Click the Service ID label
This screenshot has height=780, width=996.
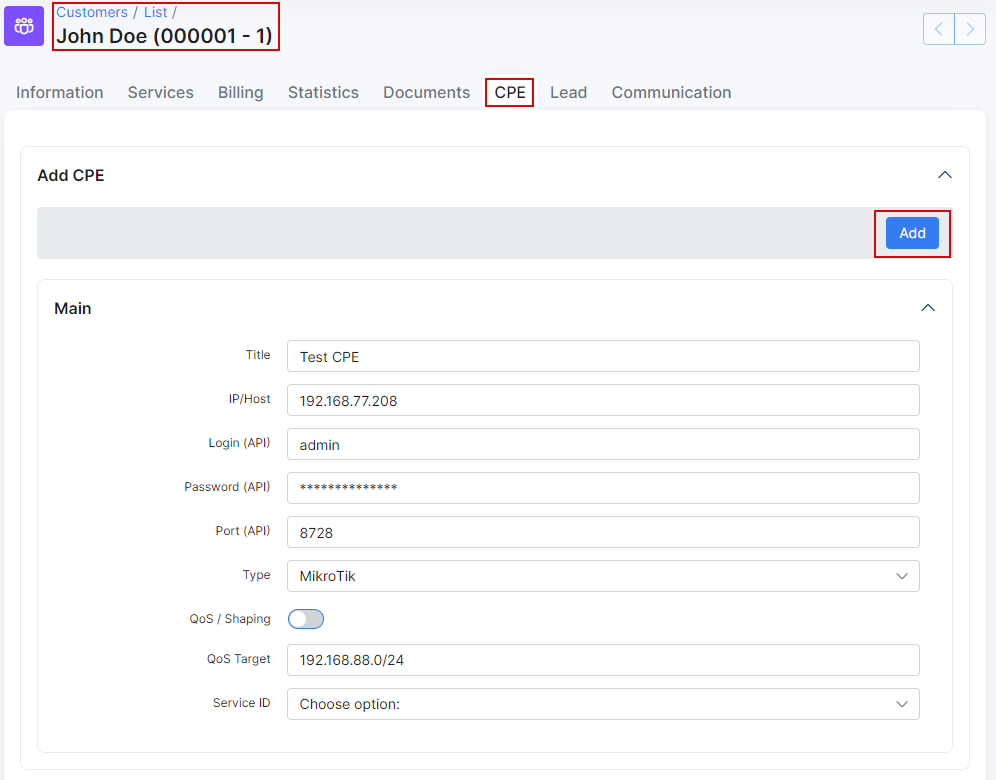(241, 703)
